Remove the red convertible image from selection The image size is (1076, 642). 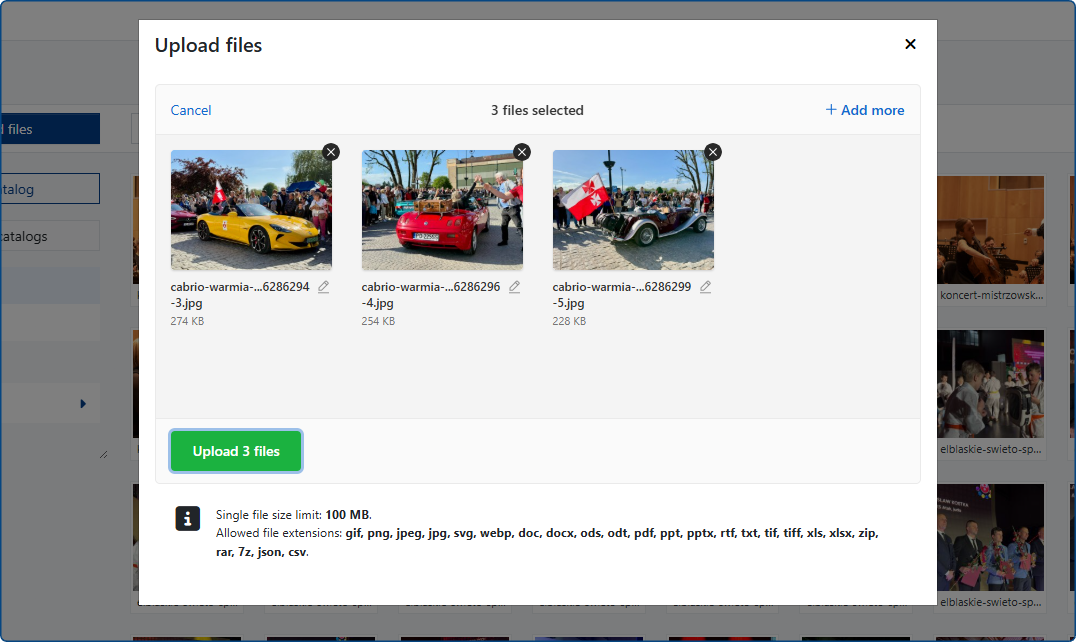tap(522, 152)
